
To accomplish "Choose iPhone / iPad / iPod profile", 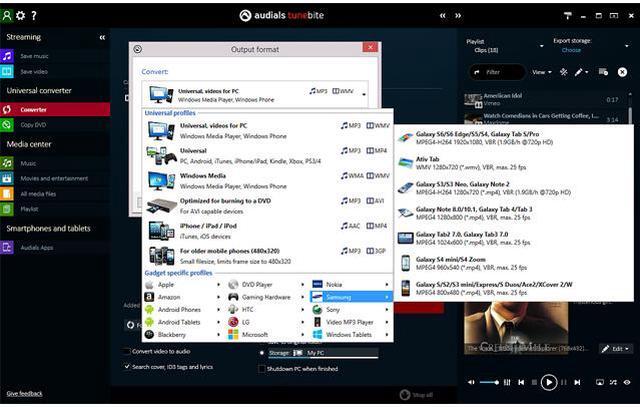I will pyautogui.click(x=268, y=231).
